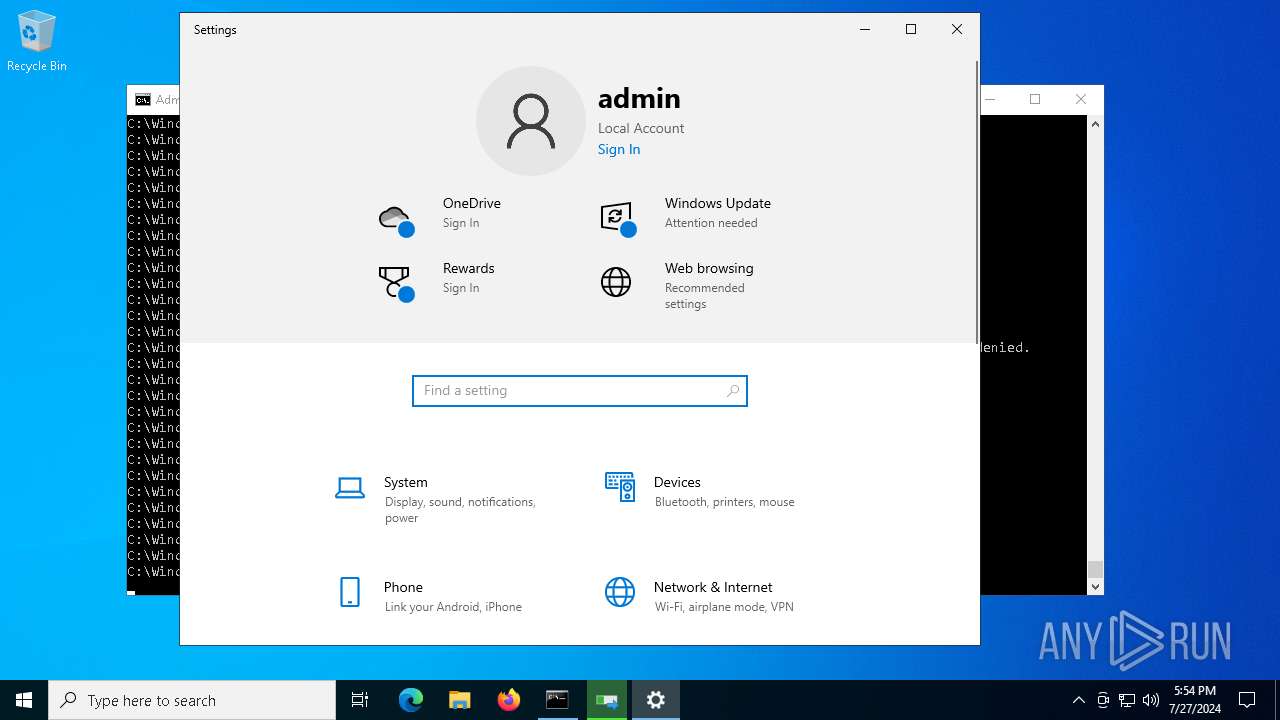Open System settings laptop icon
The image size is (1280, 720).
click(x=350, y=488)
